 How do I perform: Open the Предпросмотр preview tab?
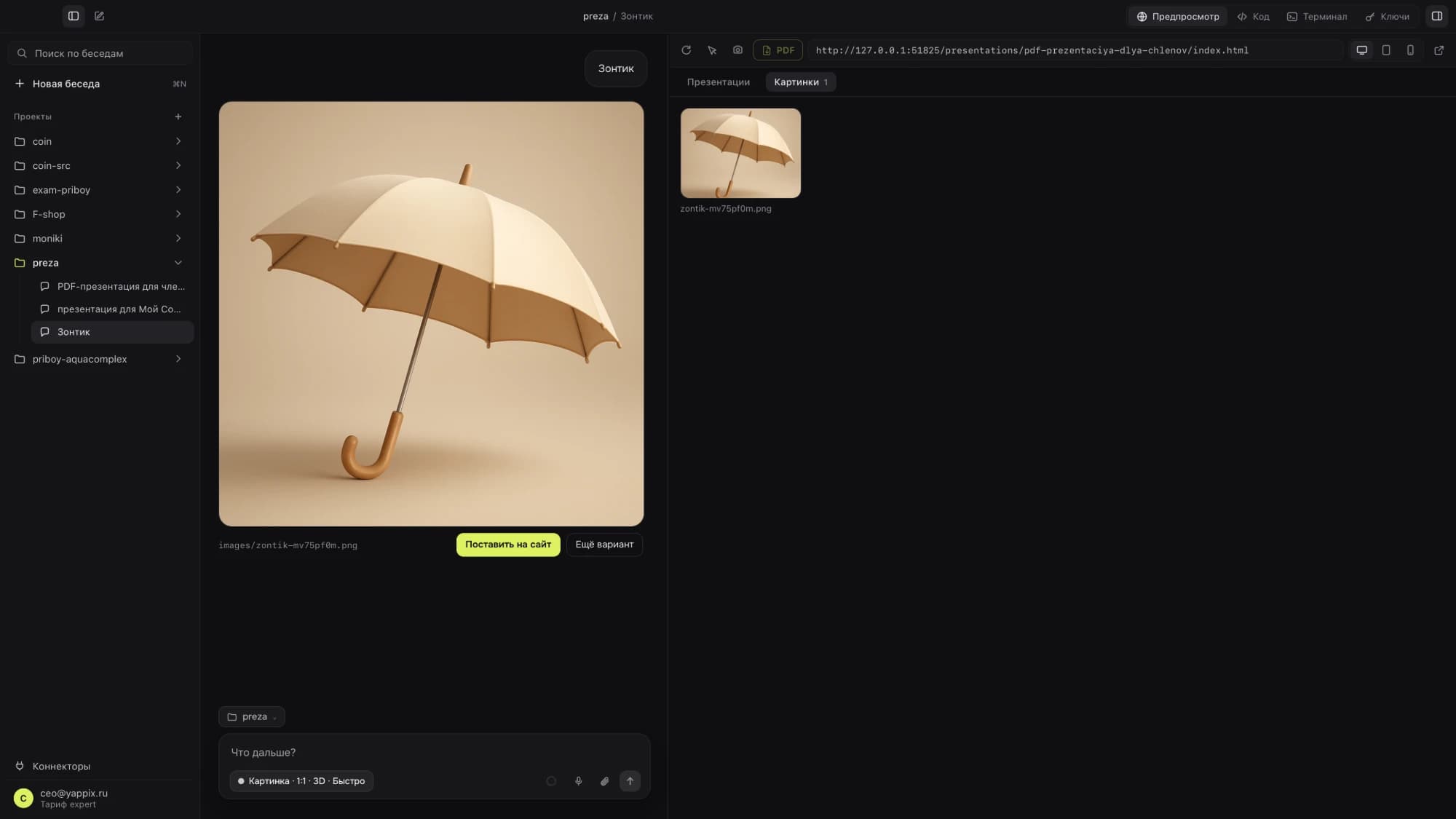tap(1178, 16)
